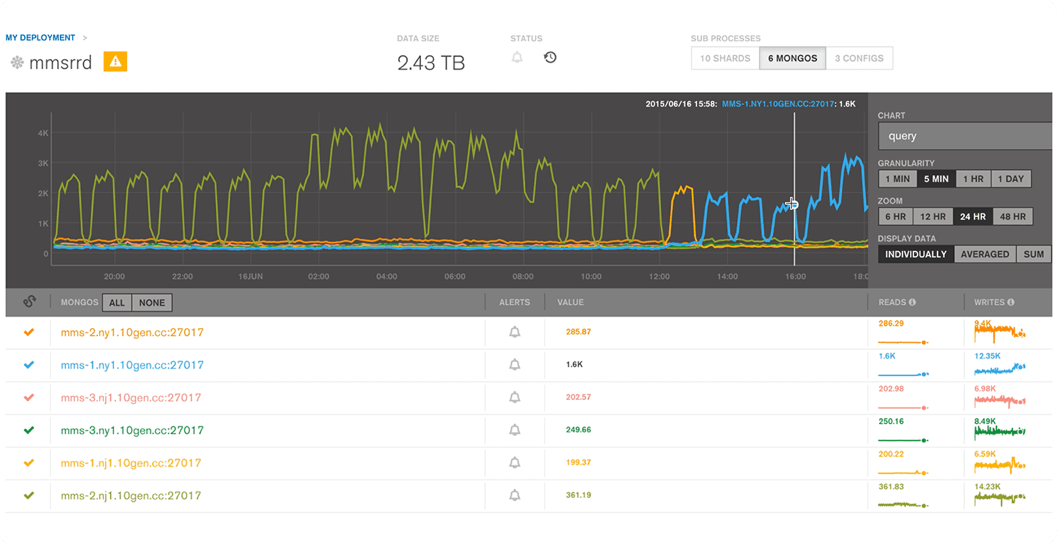
Task: Click the My Deployment breadcrumb link
Action: [40, 38]
